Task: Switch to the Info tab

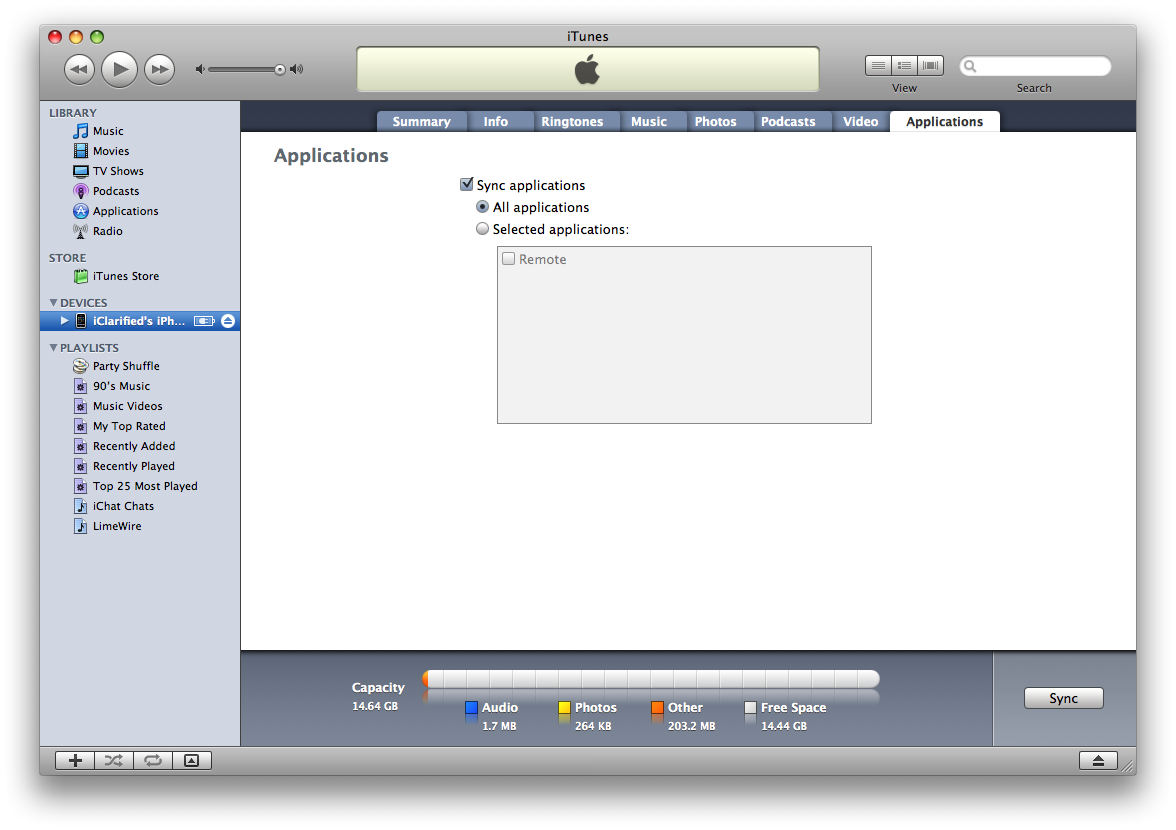Action: (x=496, y=121)
